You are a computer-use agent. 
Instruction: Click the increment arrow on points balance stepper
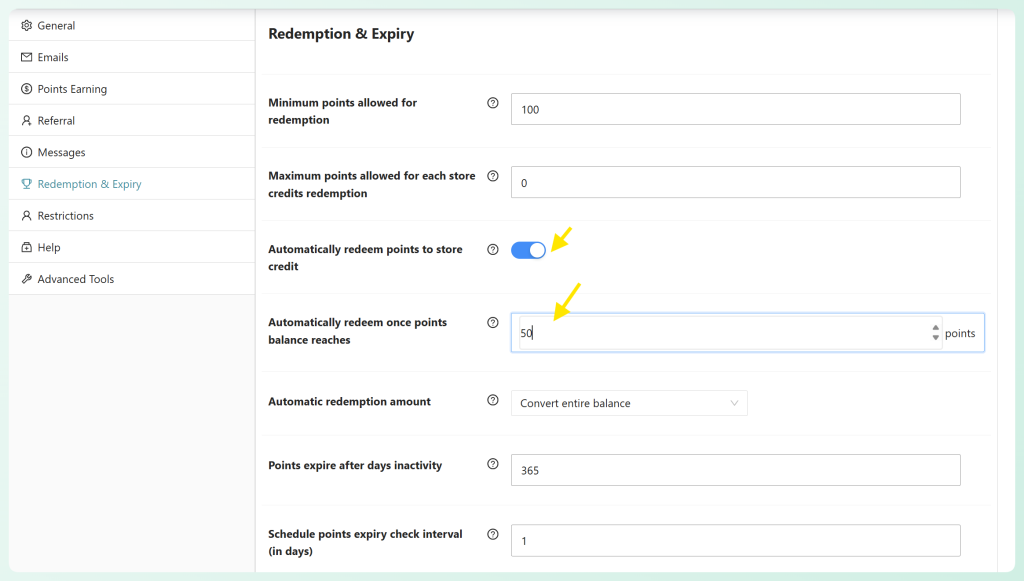coord(936,328)
